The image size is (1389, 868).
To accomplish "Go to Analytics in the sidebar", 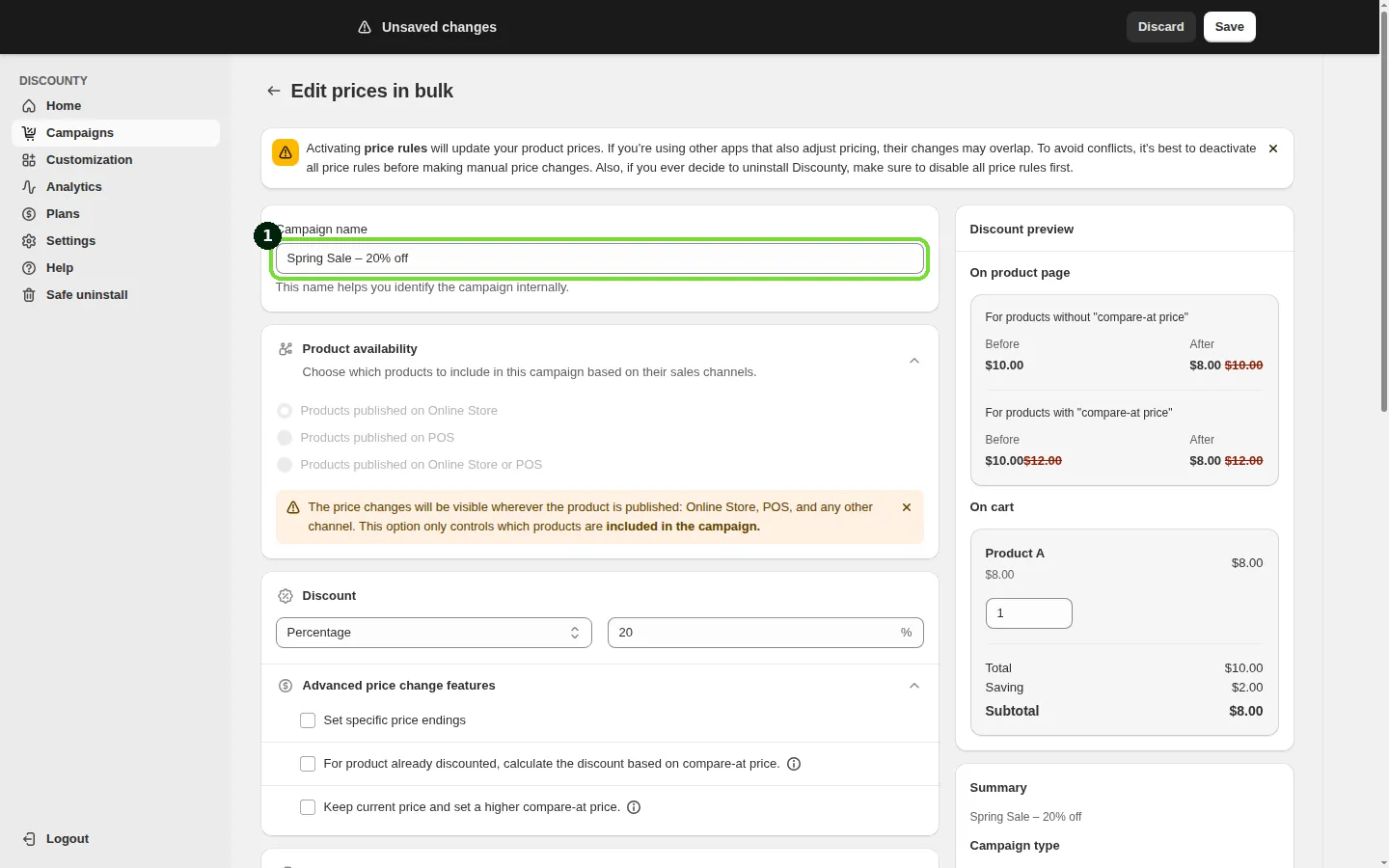I will (116, 187).
